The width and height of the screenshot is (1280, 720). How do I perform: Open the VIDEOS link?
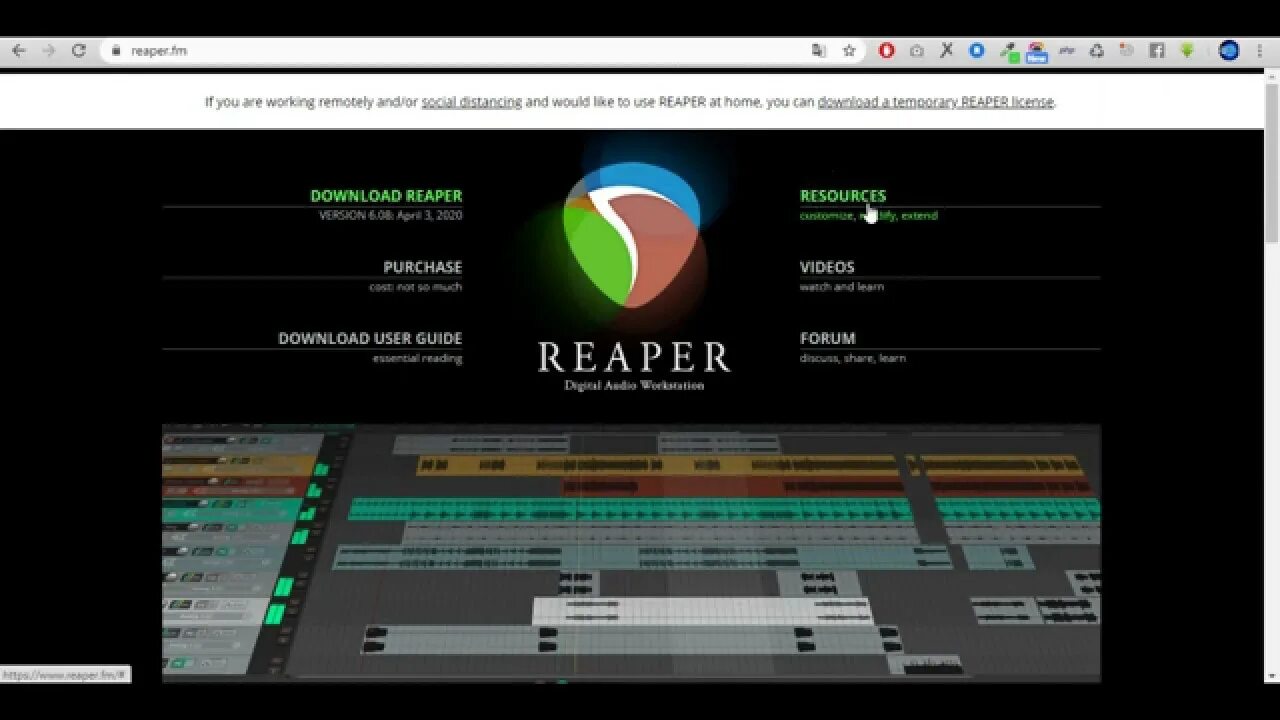click(x=827, y=267)
